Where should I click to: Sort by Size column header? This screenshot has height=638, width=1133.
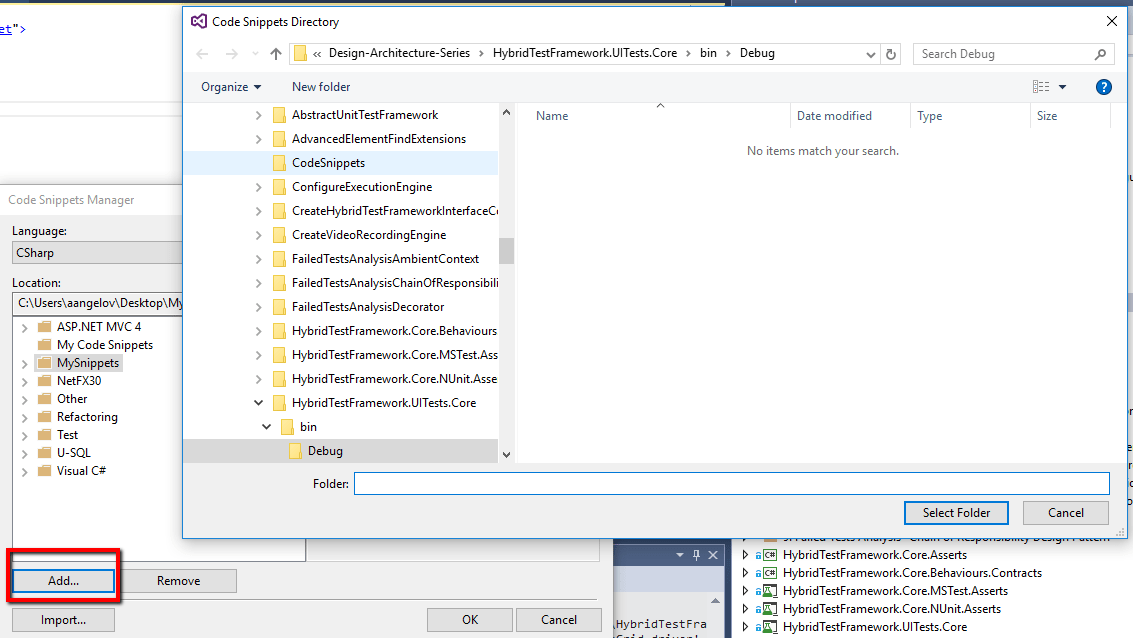pyautogui.click(x=1046, y=116)
